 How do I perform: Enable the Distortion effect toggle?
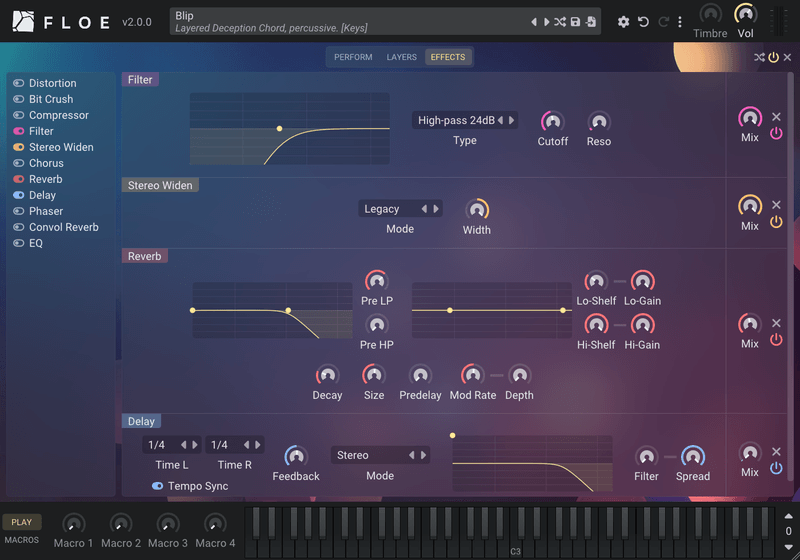pos(19,83)
